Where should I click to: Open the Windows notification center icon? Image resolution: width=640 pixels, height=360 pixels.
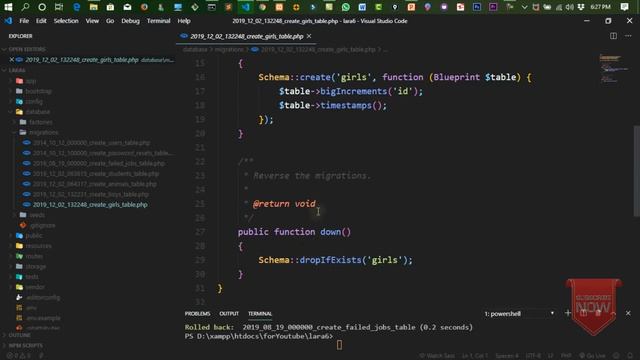(x=624, y=7)
